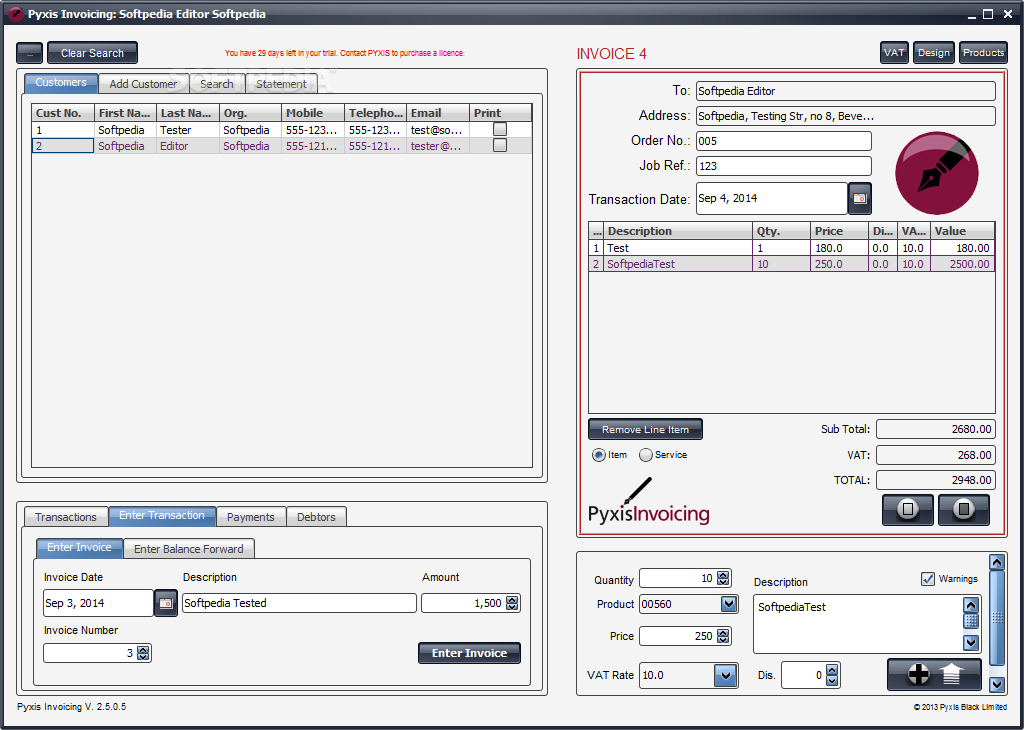
Task: Click the up arrow in the Description box scrollbar
Action: (971, 605)
